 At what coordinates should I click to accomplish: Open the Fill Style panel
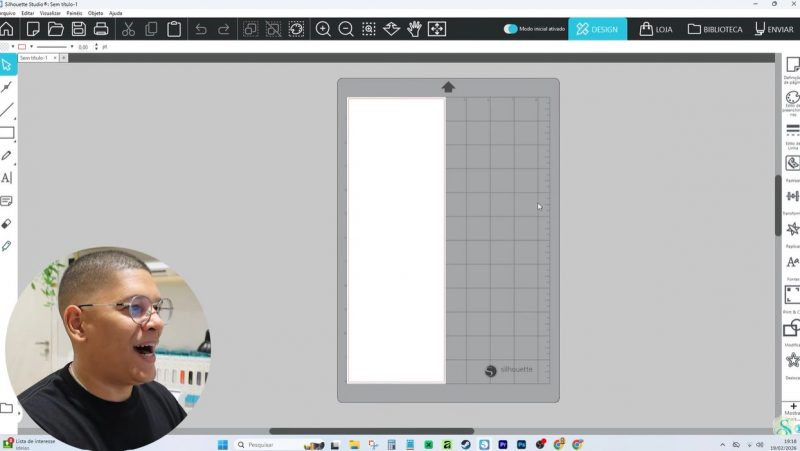[792, 97]
